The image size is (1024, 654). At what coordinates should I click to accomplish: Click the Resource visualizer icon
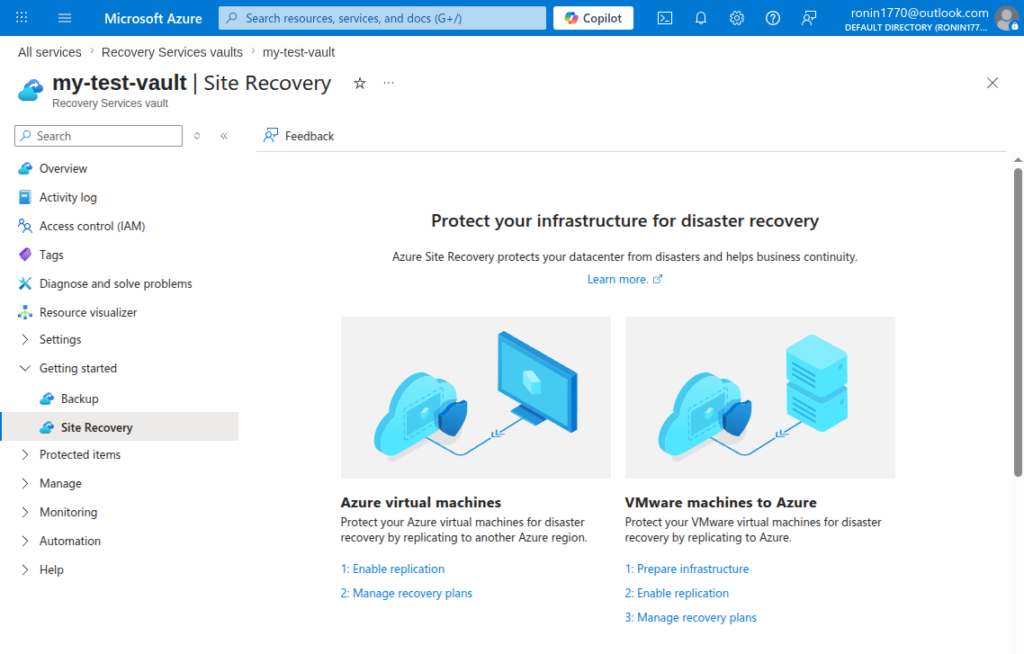tap(25, 312)
